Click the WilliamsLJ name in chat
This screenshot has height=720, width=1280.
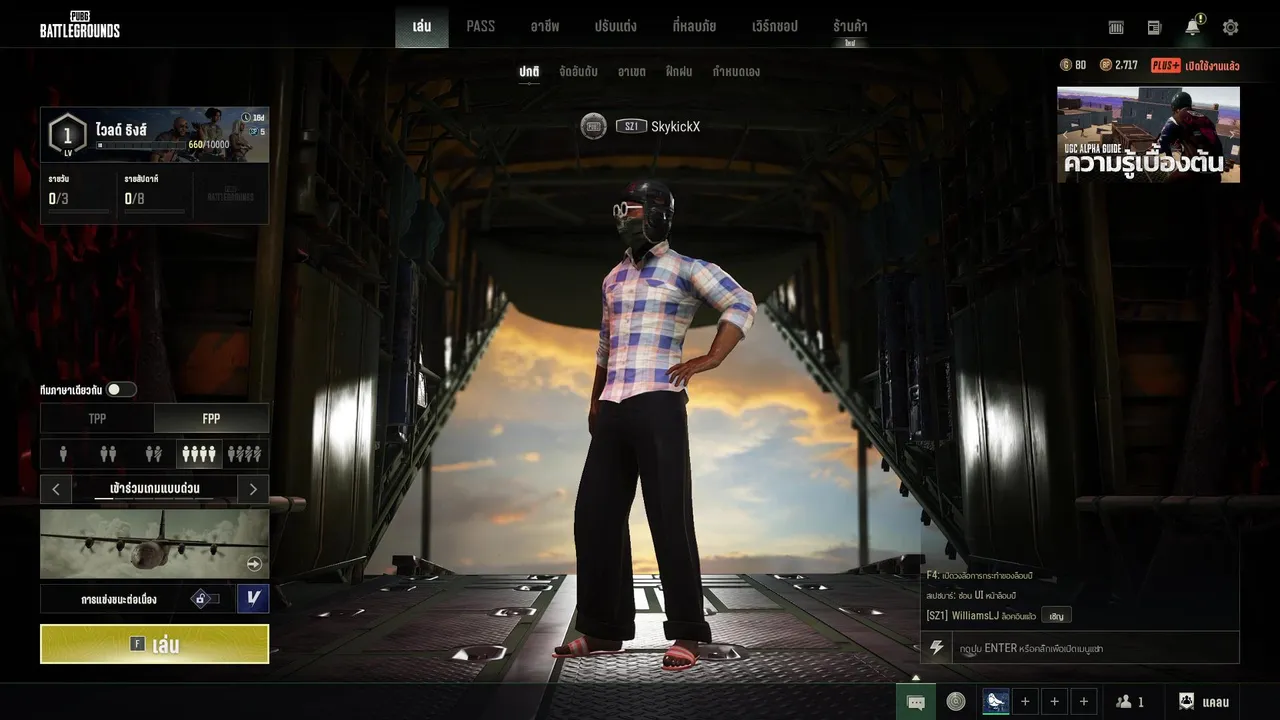(974, 615)
